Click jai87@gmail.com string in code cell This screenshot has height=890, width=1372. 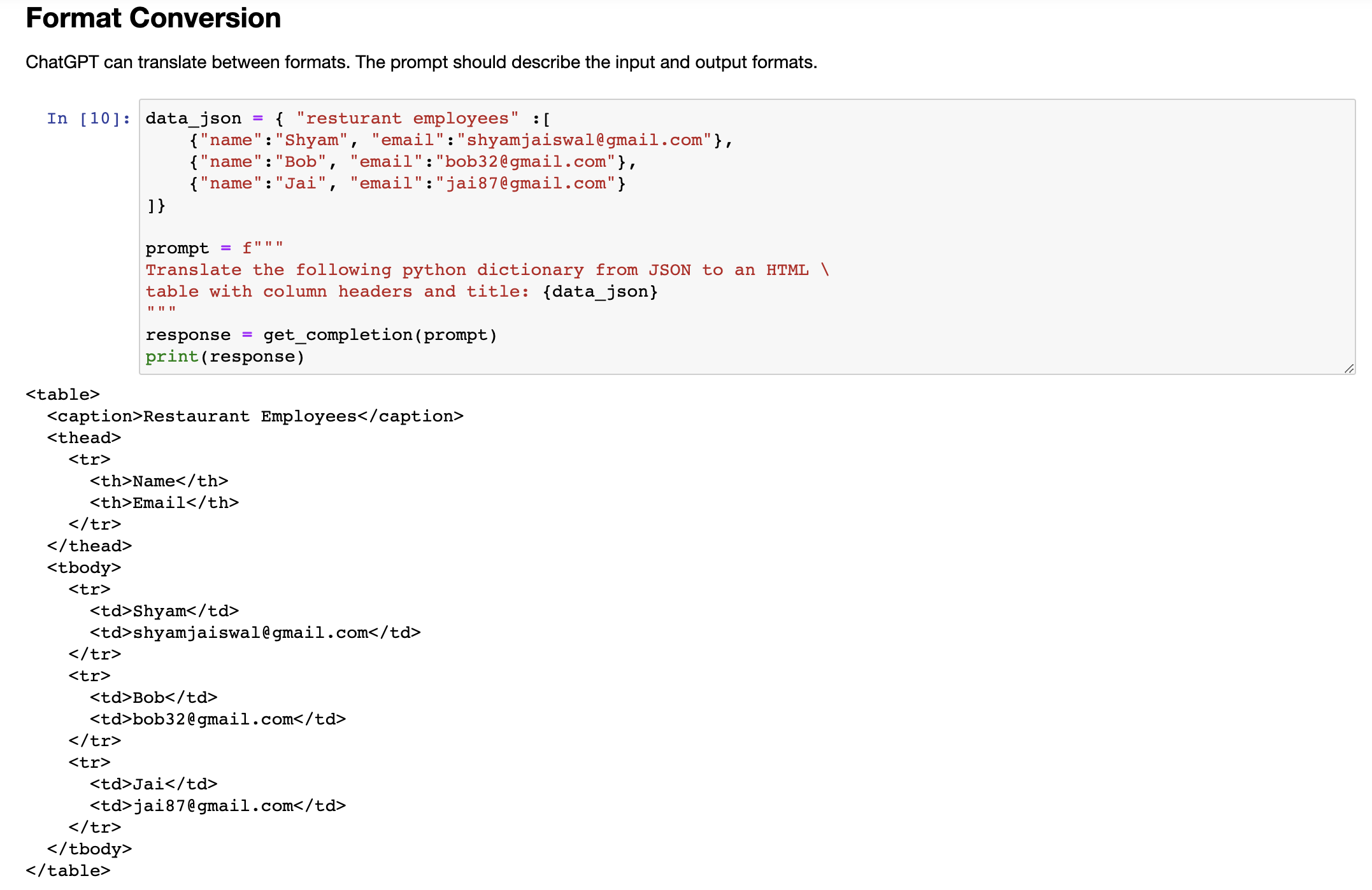525,183
